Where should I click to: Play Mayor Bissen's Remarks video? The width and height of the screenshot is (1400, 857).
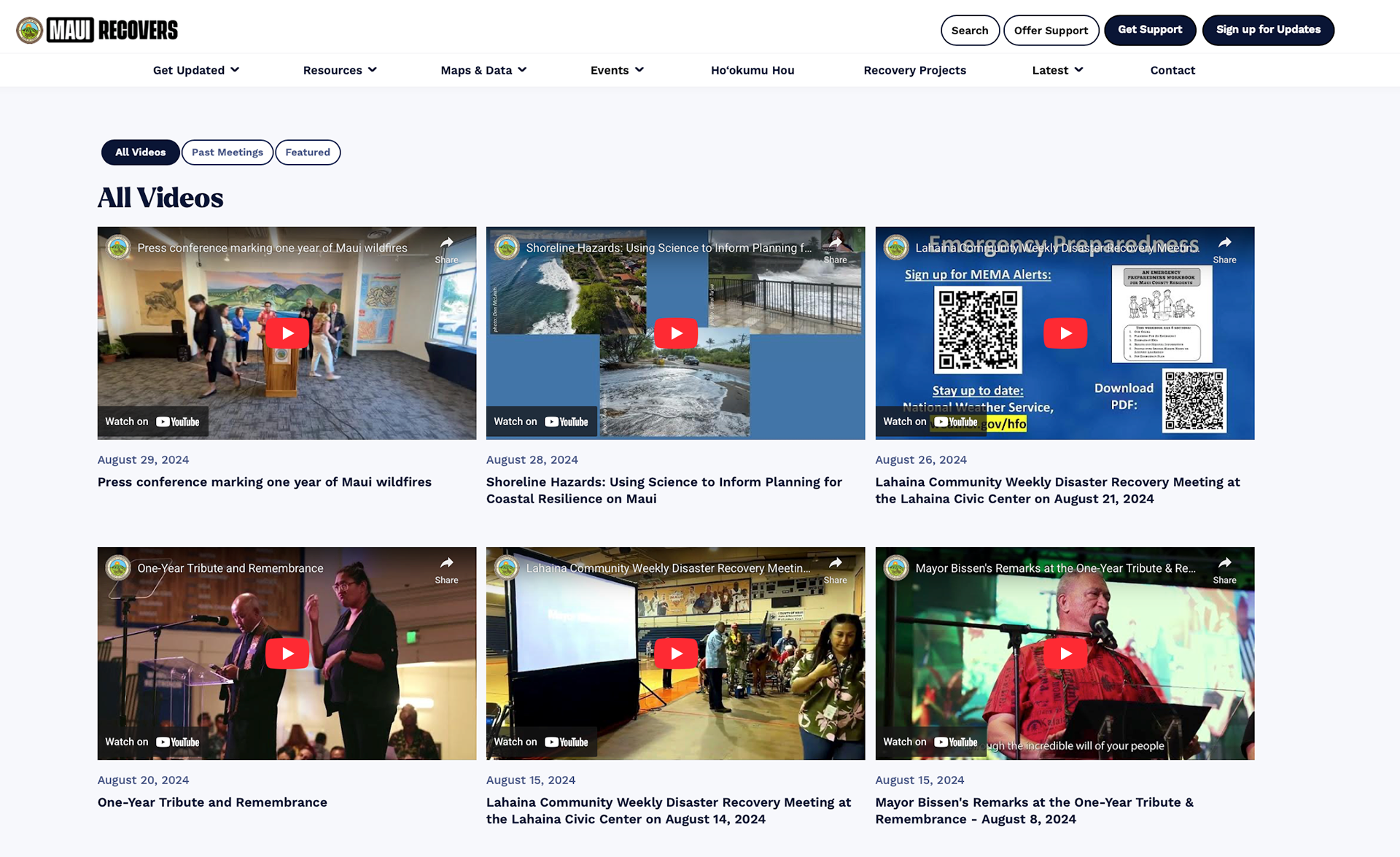[1065, 654]
